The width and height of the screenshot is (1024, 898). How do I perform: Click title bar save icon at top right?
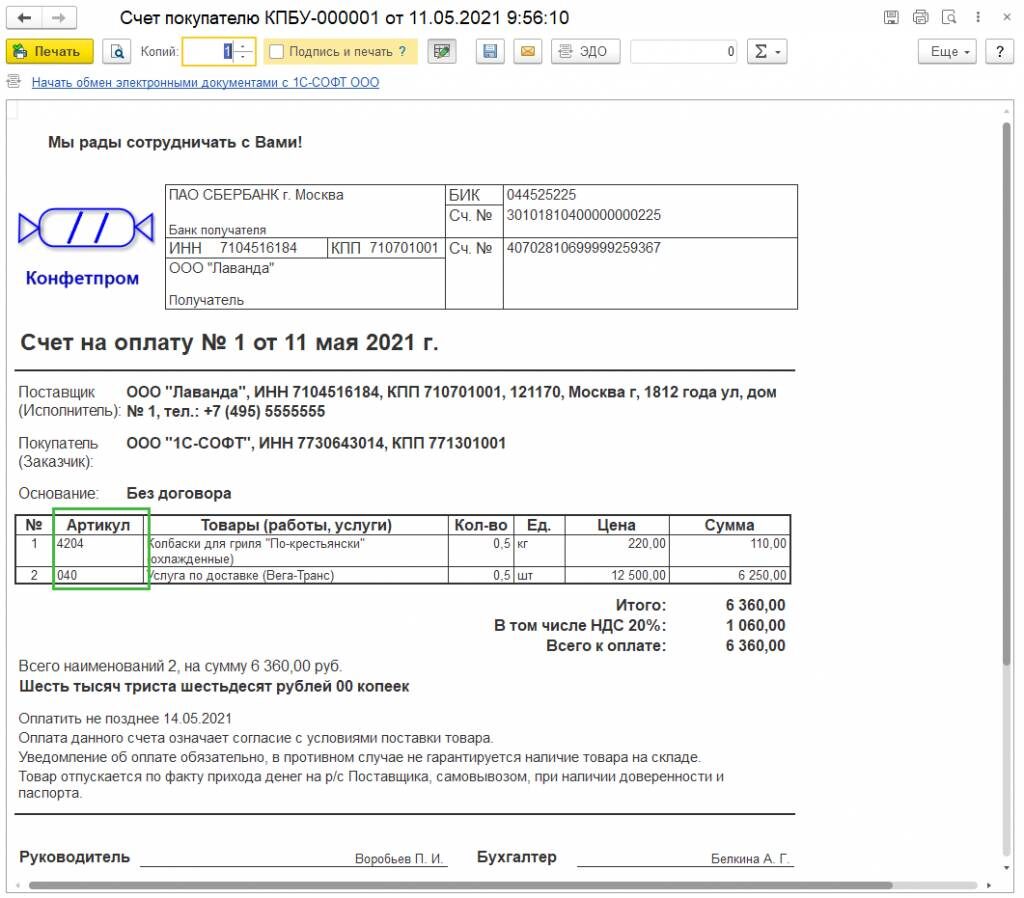891,18
